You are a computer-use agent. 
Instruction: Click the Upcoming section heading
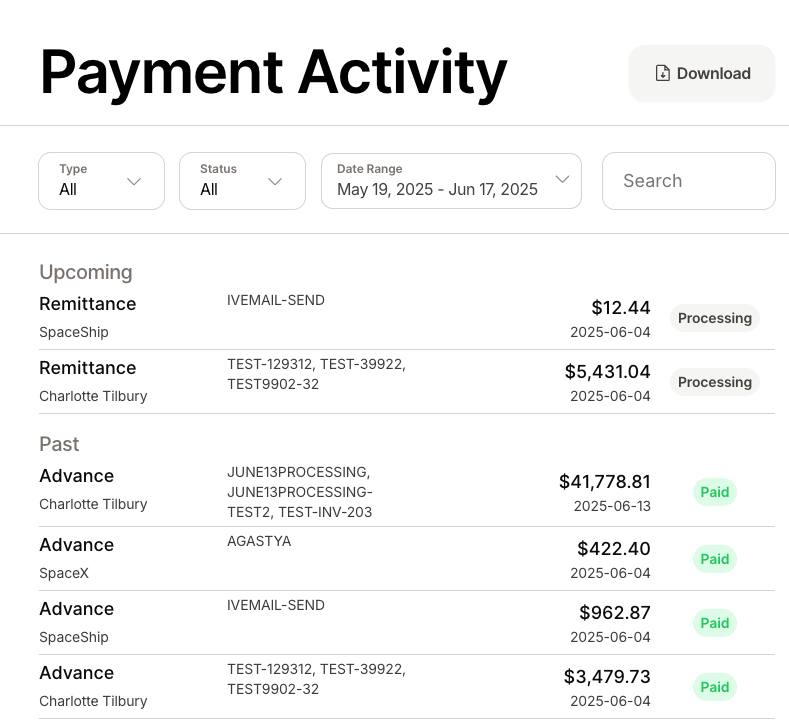(86, 272)
